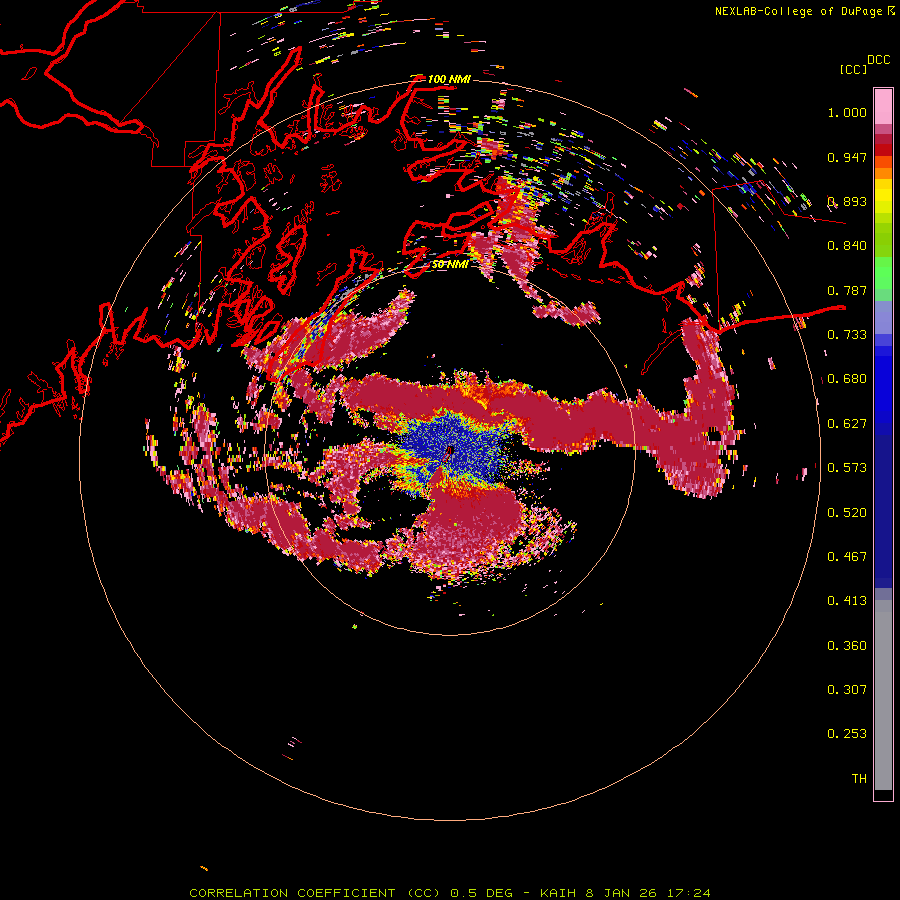Click the 0.520 color scale value
Image resolution: width=900 pixels, height=900 pixels.
(x=847, y=513)
